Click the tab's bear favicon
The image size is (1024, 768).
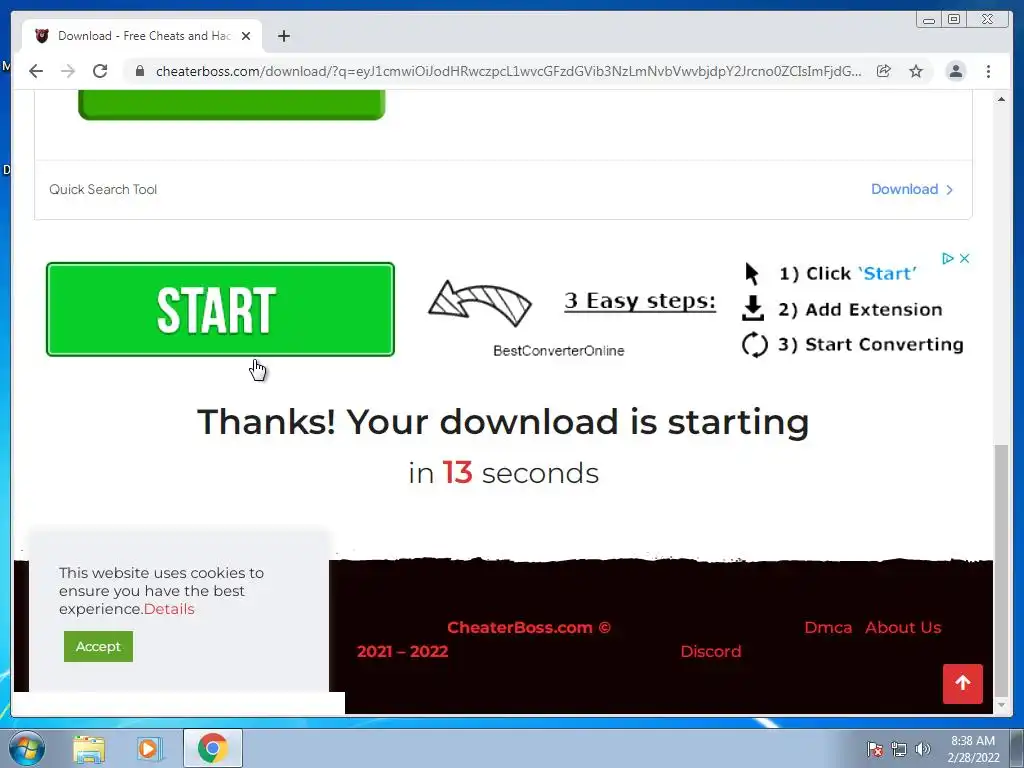point(42,36)
